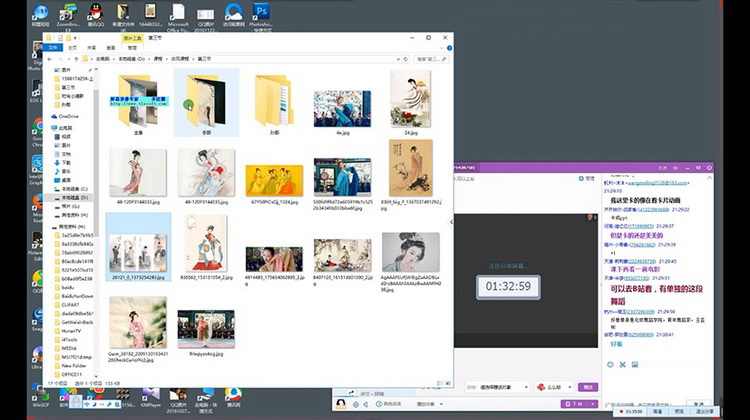Go back in File Explorer
This screenshot has width=750, height=420.
(50, 59)
